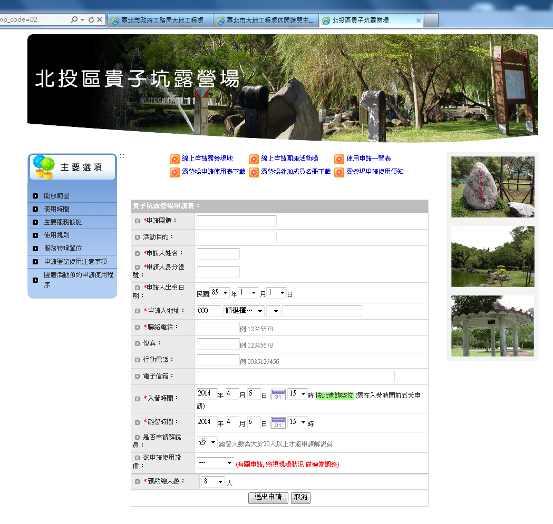Click the 電子信箱 input field
The height and width of the screenshot is (524, 553).
[296, 377]
